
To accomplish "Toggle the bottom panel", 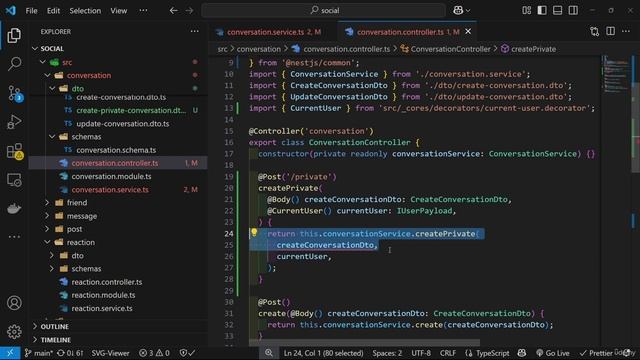I will point(558,10).
